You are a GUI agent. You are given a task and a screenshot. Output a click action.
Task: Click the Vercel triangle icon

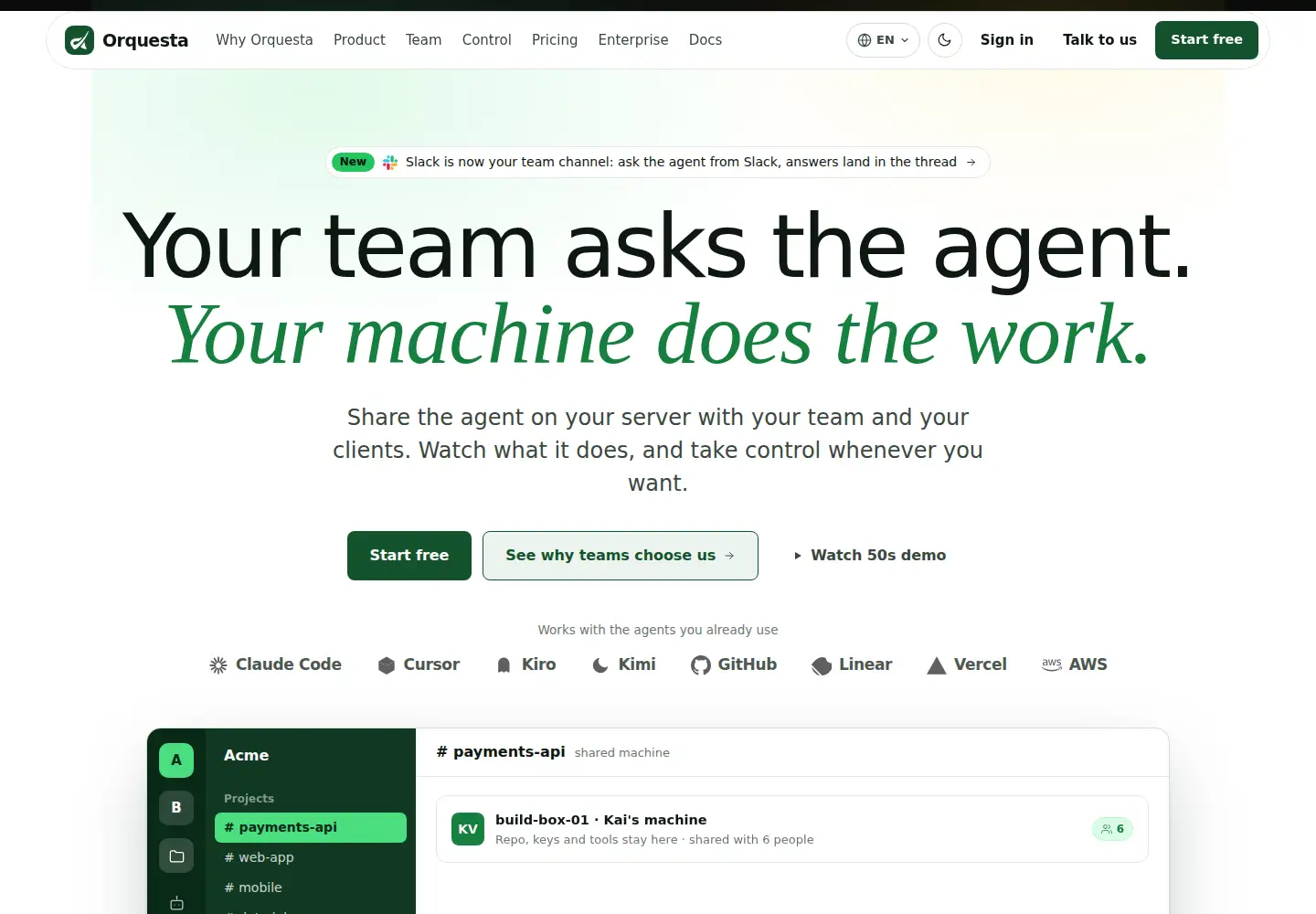point(937,665)
